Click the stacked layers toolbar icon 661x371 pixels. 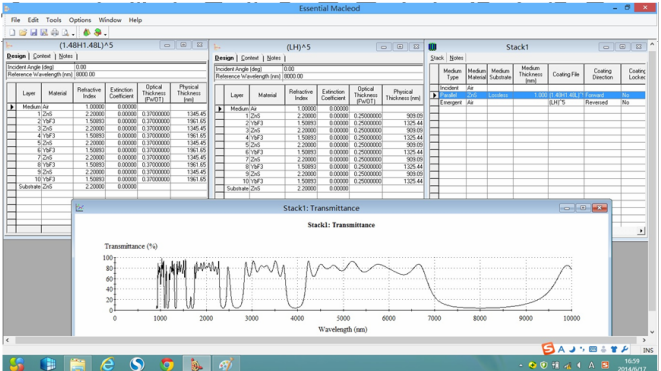tap(98, 32)
